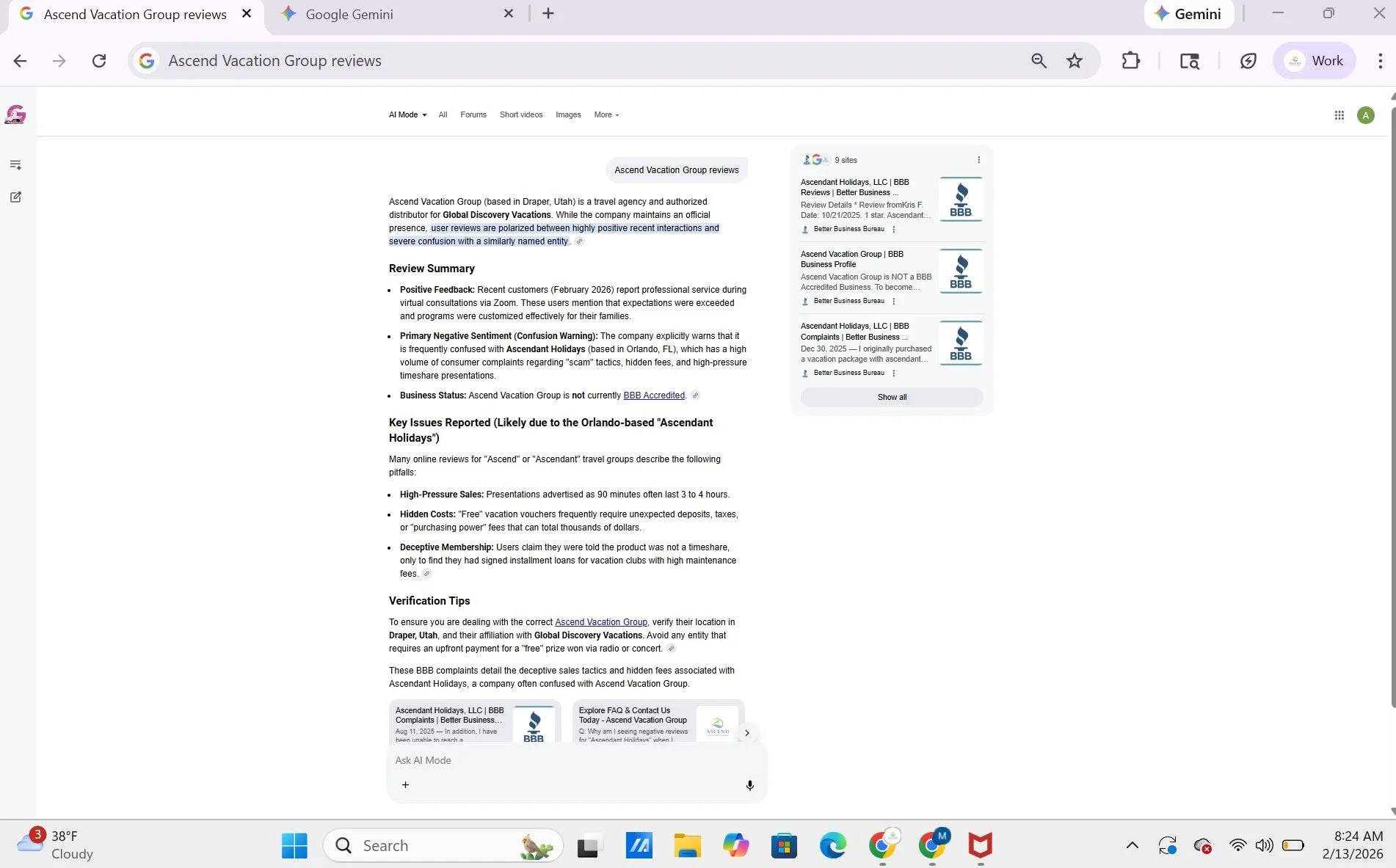Reload the current page
This screenshot has width=1396, height=868.
[x=99, y=61]
